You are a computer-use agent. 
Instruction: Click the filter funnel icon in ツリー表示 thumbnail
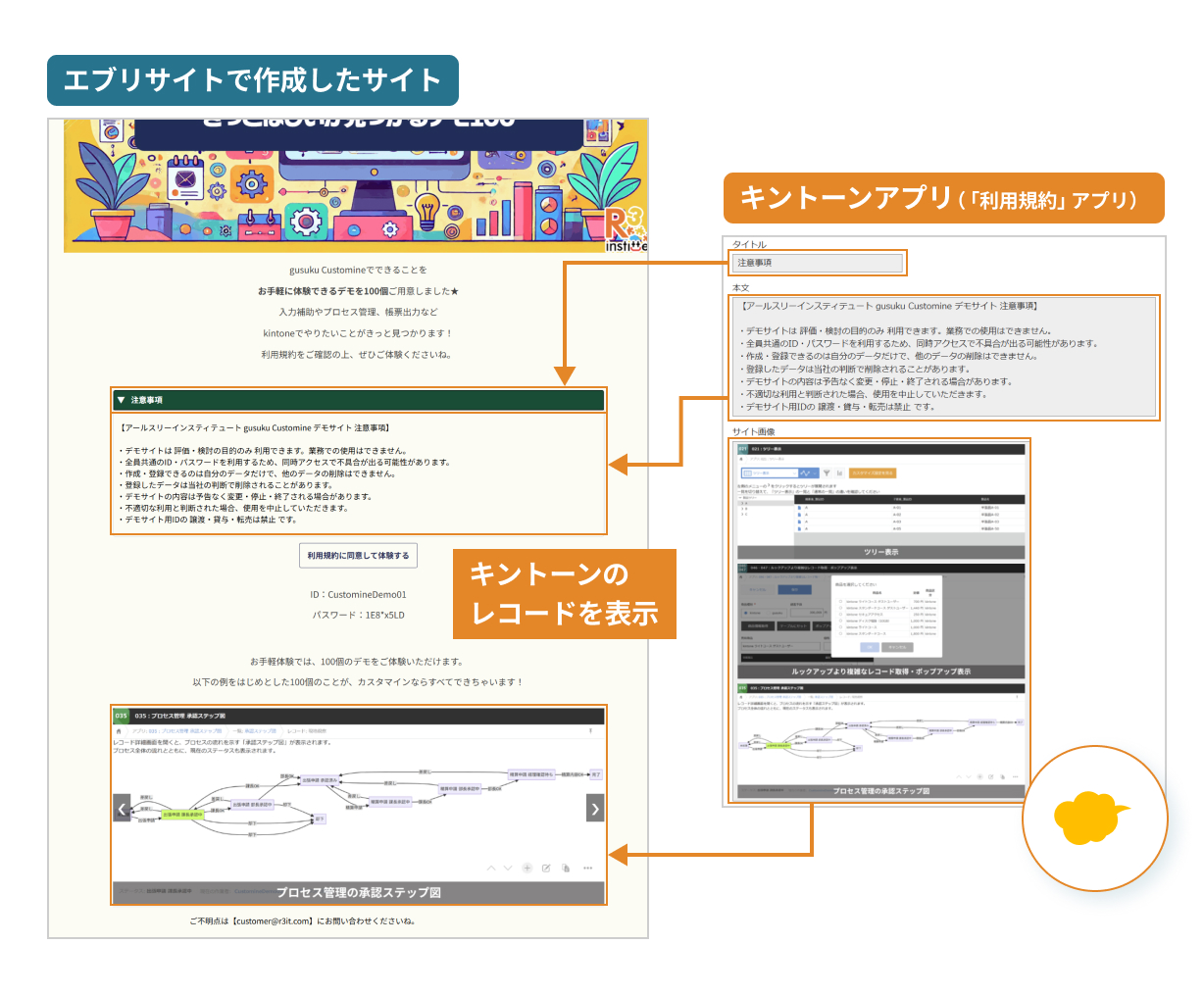point(827,472)
